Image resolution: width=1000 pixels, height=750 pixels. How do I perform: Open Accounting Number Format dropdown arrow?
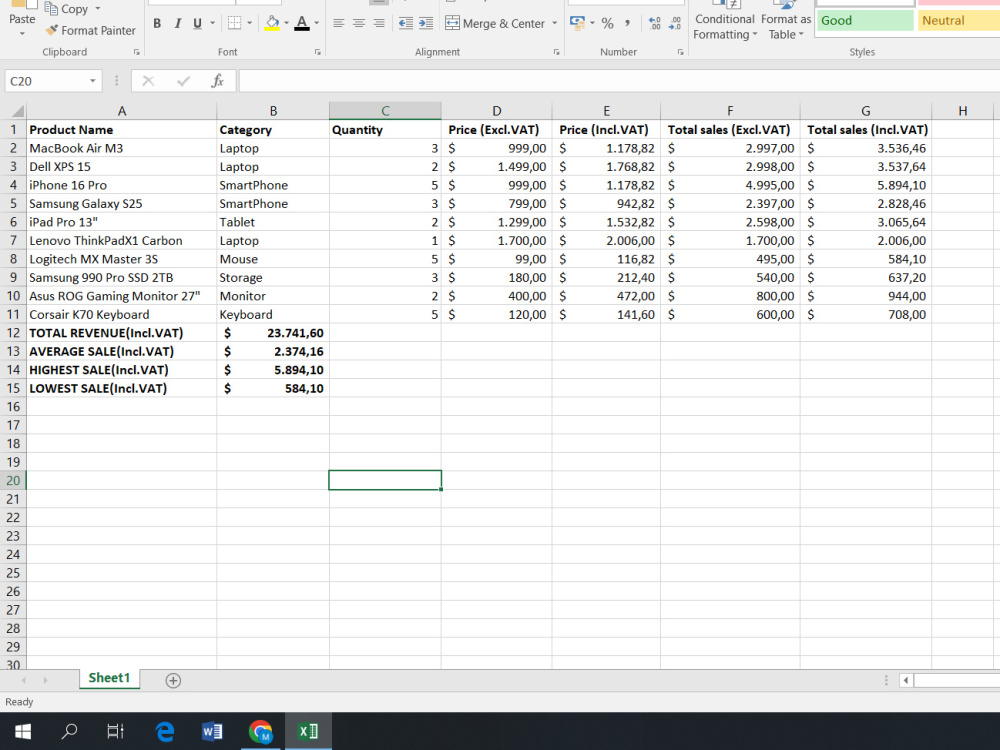click(x=592, y=24)
